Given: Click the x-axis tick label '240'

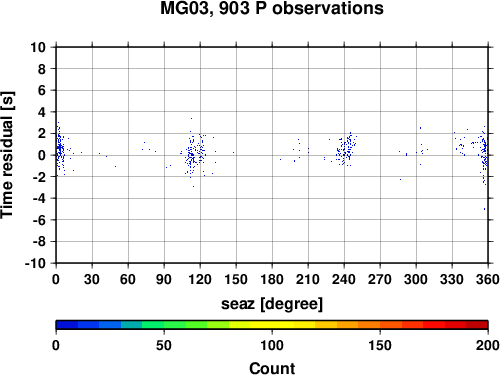Looking at the screenshot, I should 344,279.
